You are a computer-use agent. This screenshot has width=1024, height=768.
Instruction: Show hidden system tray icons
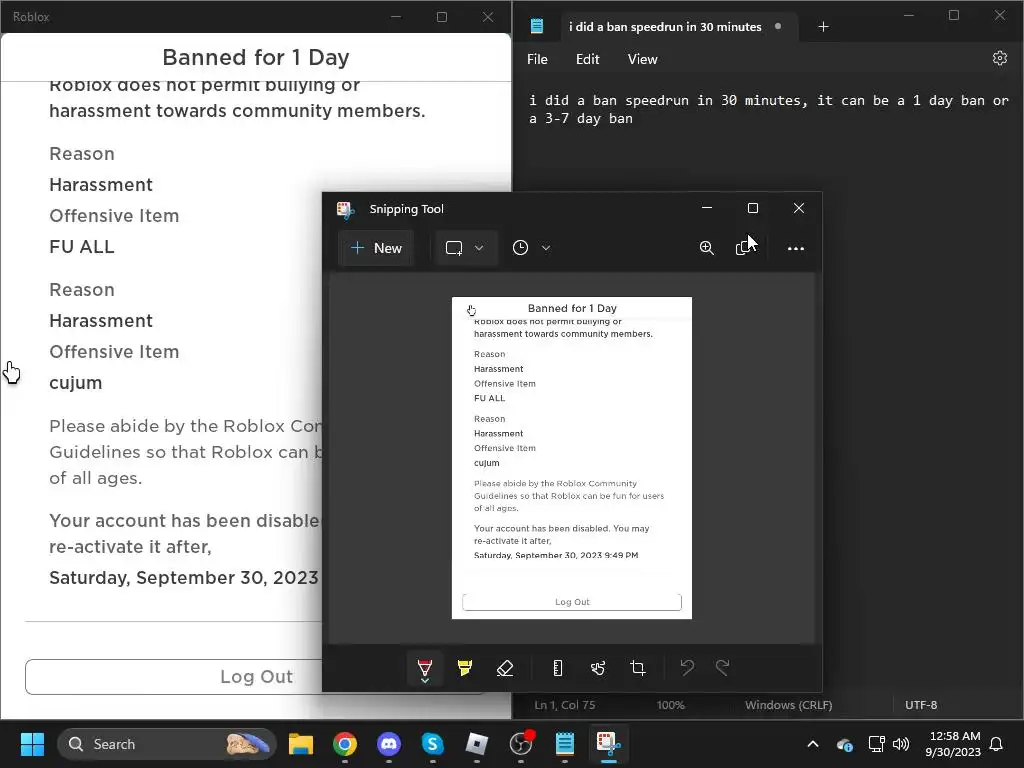(x=813, y=744)
